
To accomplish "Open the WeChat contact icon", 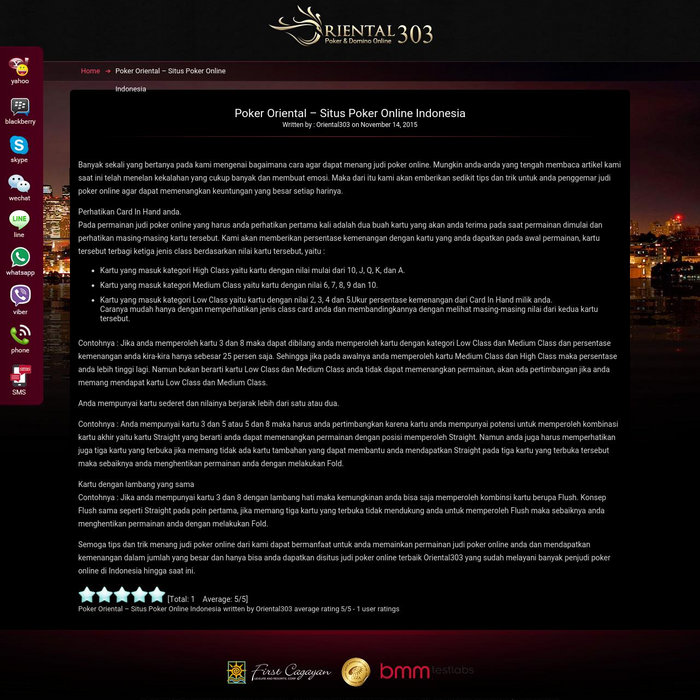I will pyautogui.click(x=19, y=188).
